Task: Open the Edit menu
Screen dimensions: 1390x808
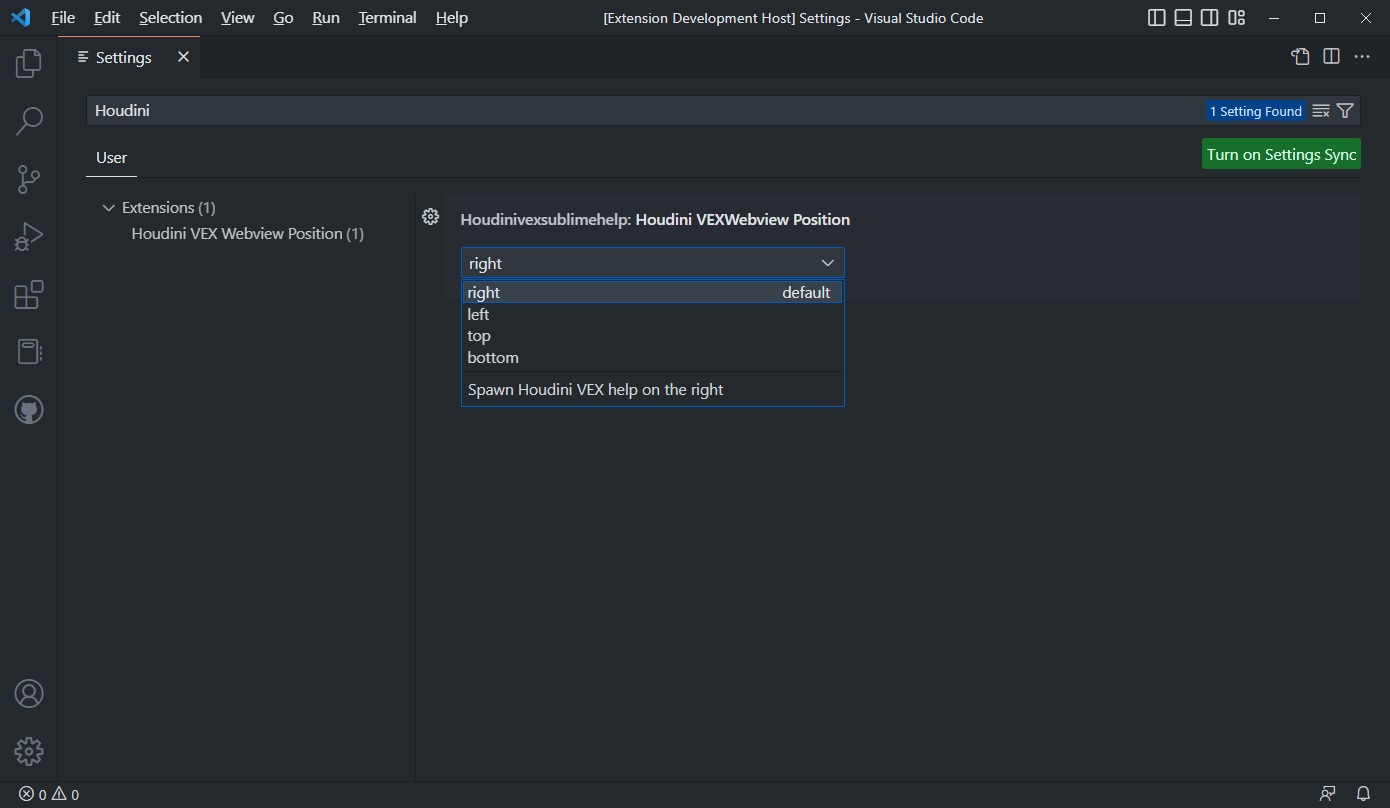Action: click(x=107, y=18)
